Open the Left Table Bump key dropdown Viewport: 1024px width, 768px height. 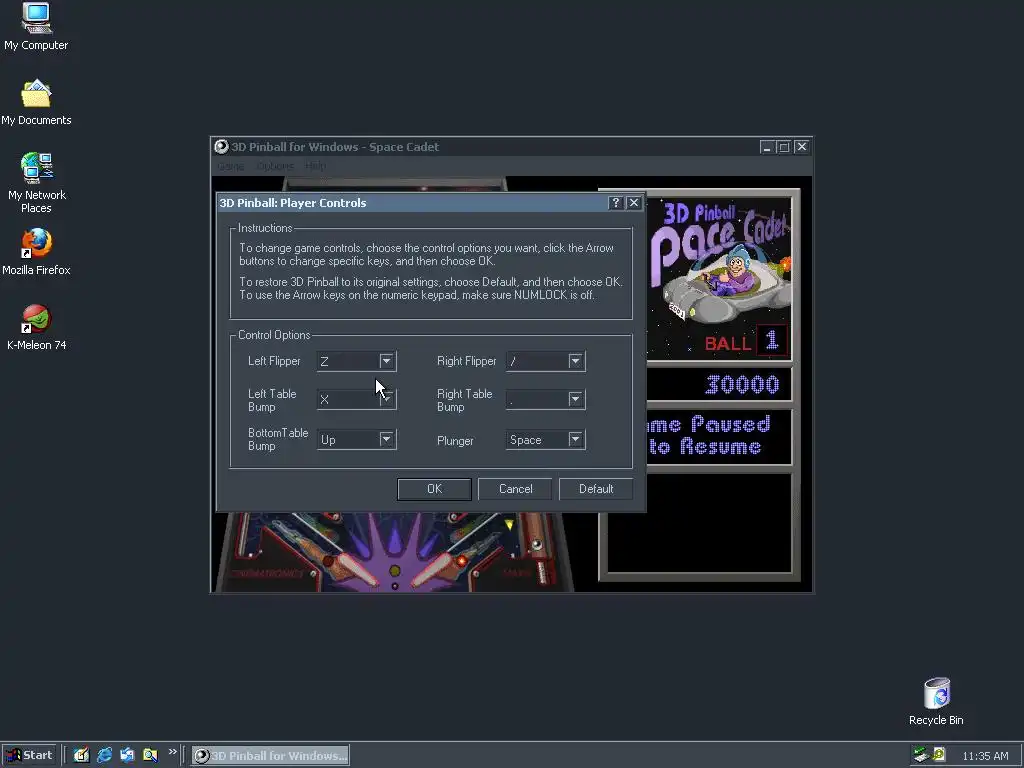[x=387, y=400]
